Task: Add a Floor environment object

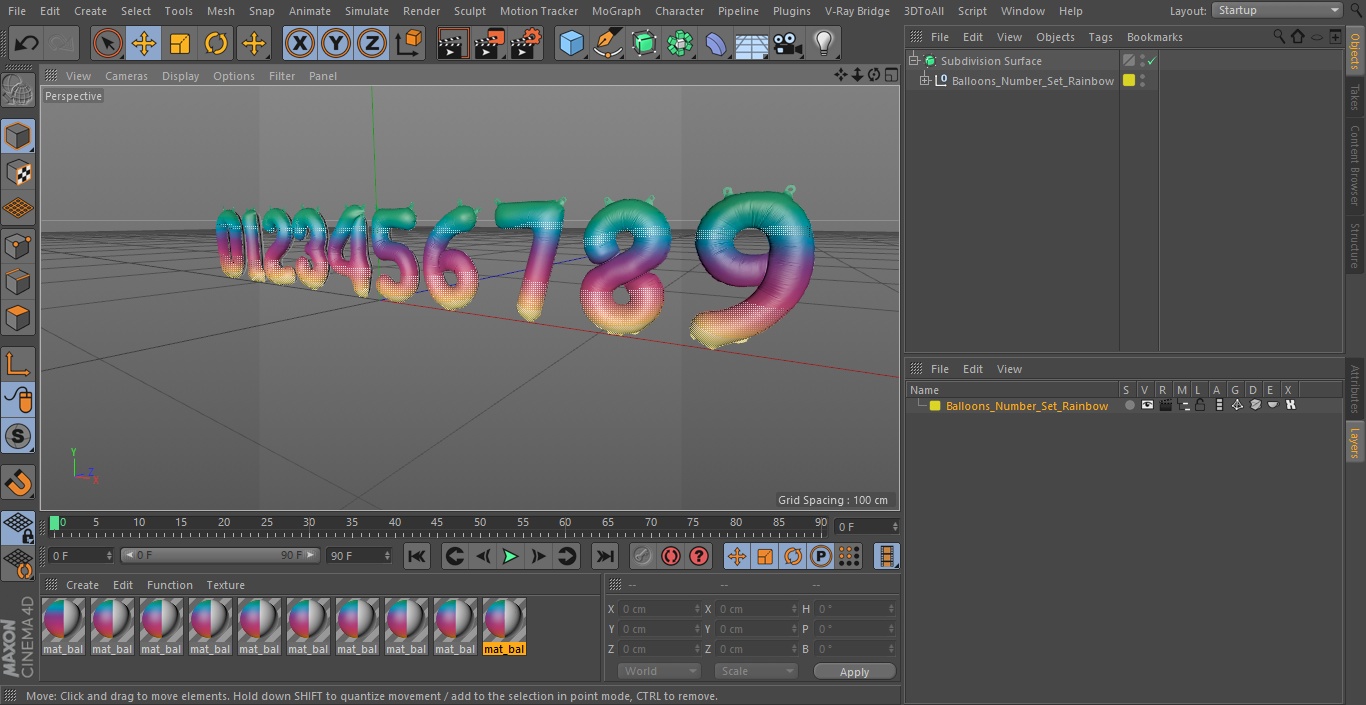Action: 752,44
